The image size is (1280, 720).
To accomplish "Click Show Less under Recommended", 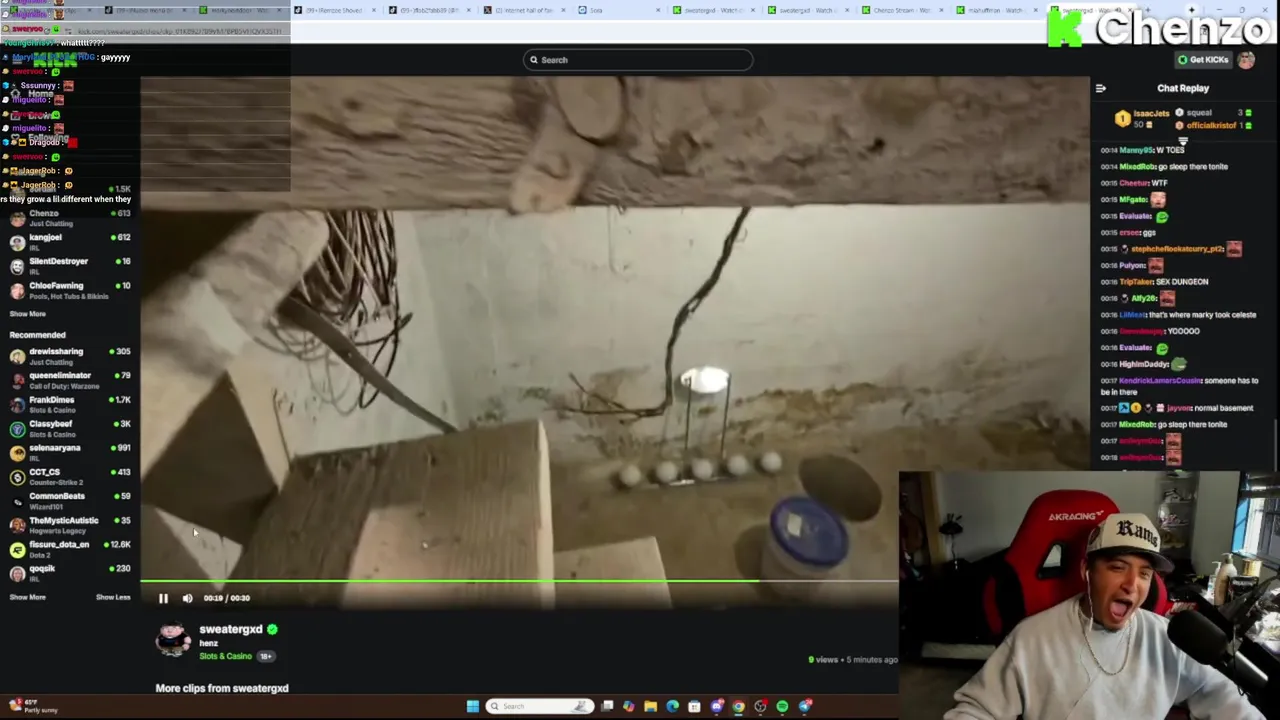I will 113,597.
